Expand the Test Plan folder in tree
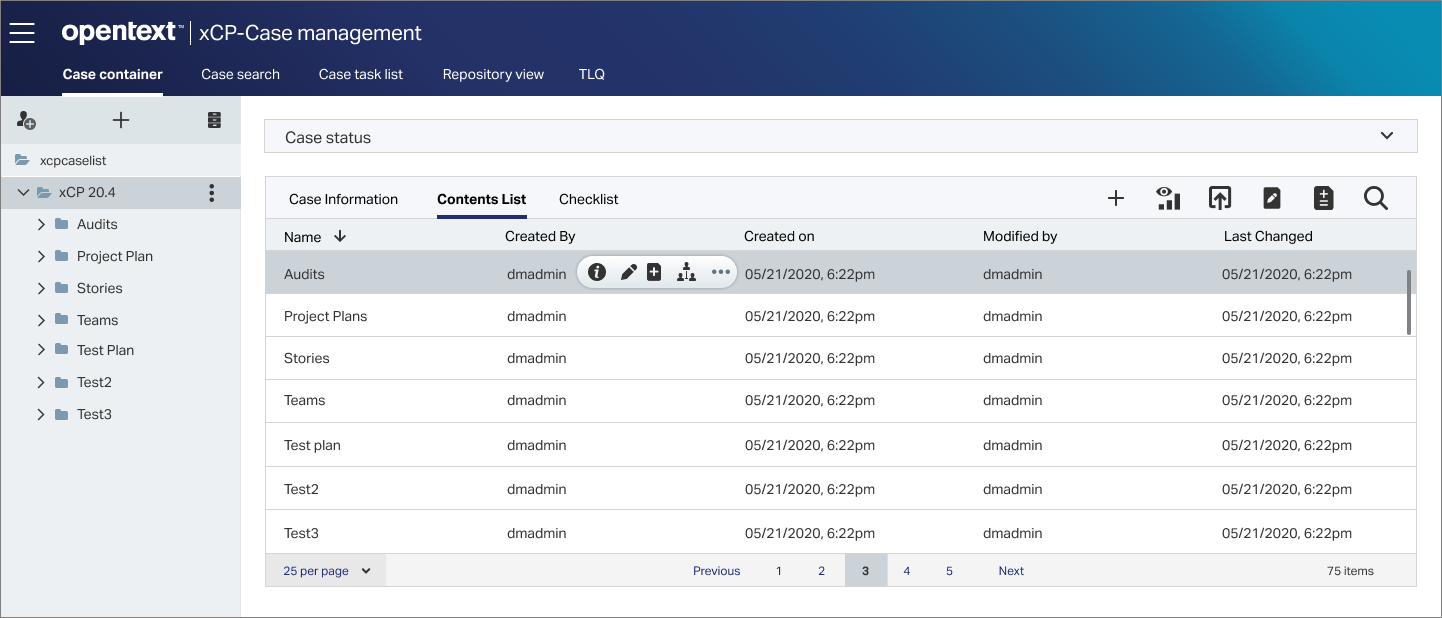Screen dimensions: 1442x618 click(x=41, y=350)
